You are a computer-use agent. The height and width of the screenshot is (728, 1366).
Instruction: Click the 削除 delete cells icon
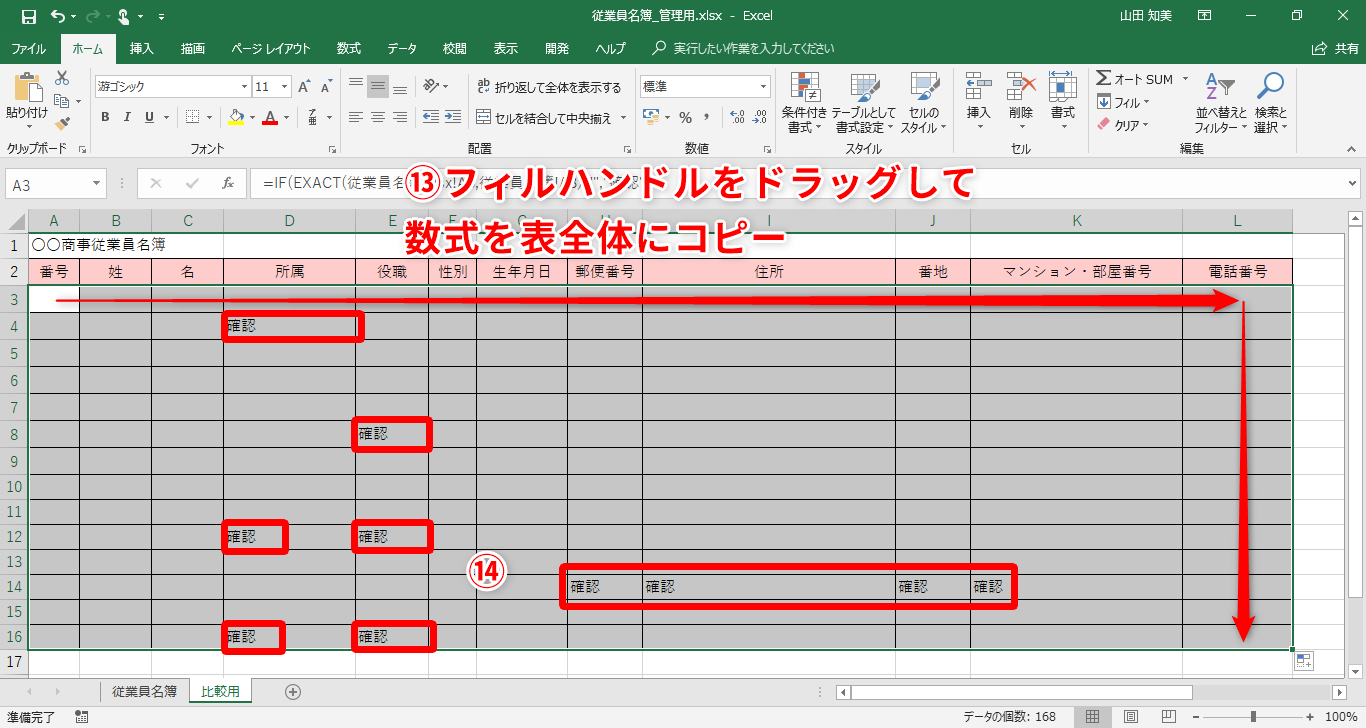(x=1020, y=87)
